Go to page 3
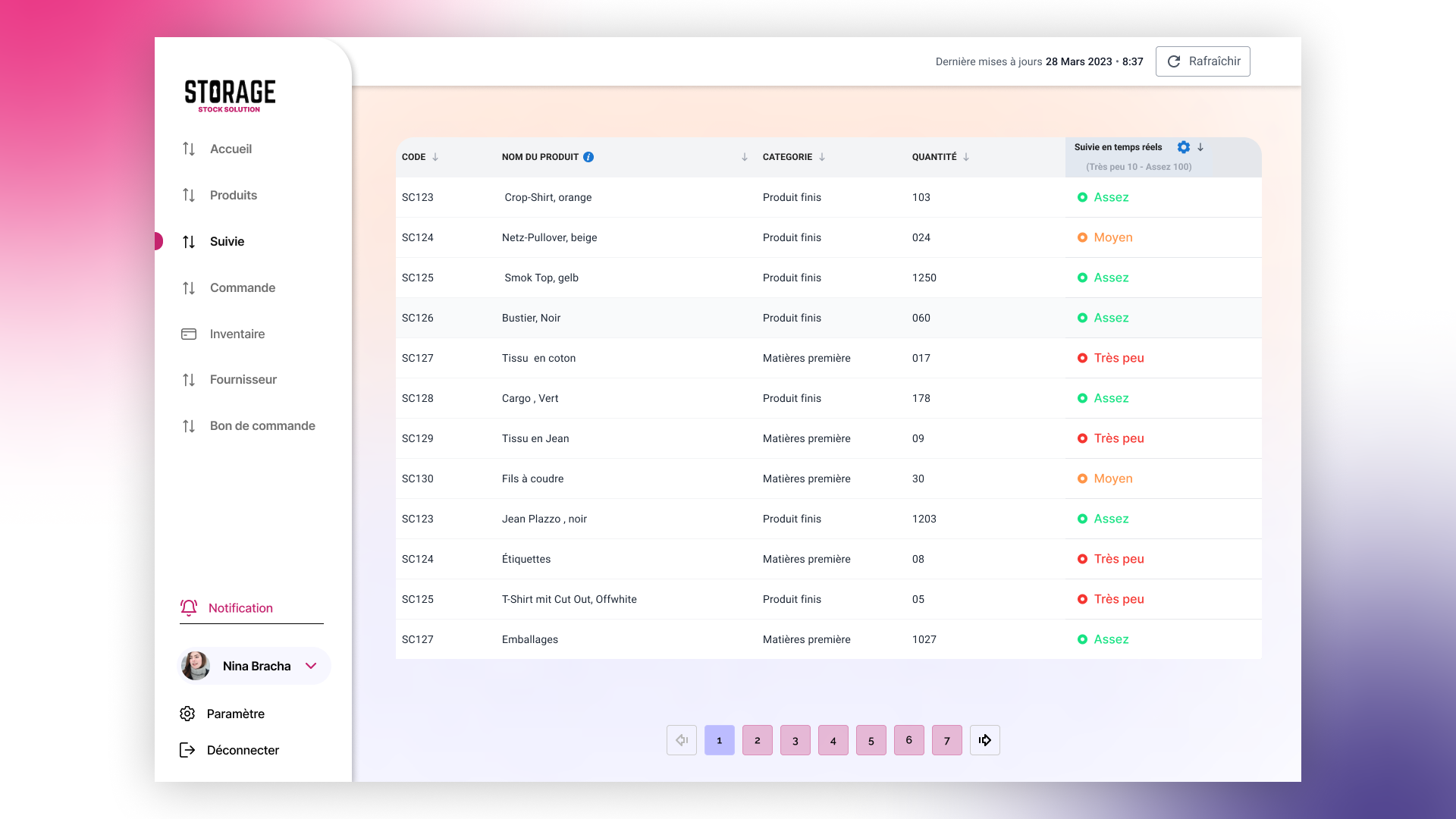1456x819 pixels. coord(795,740)
